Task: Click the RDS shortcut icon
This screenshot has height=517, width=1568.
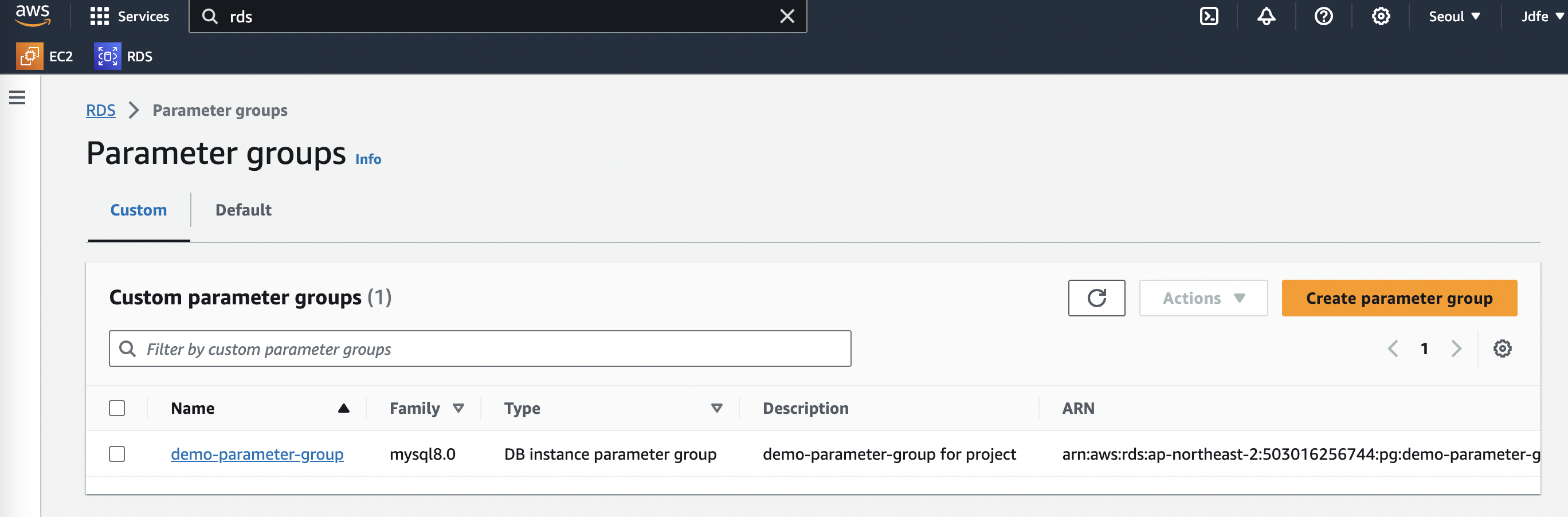Action: (x=108, y=57)
